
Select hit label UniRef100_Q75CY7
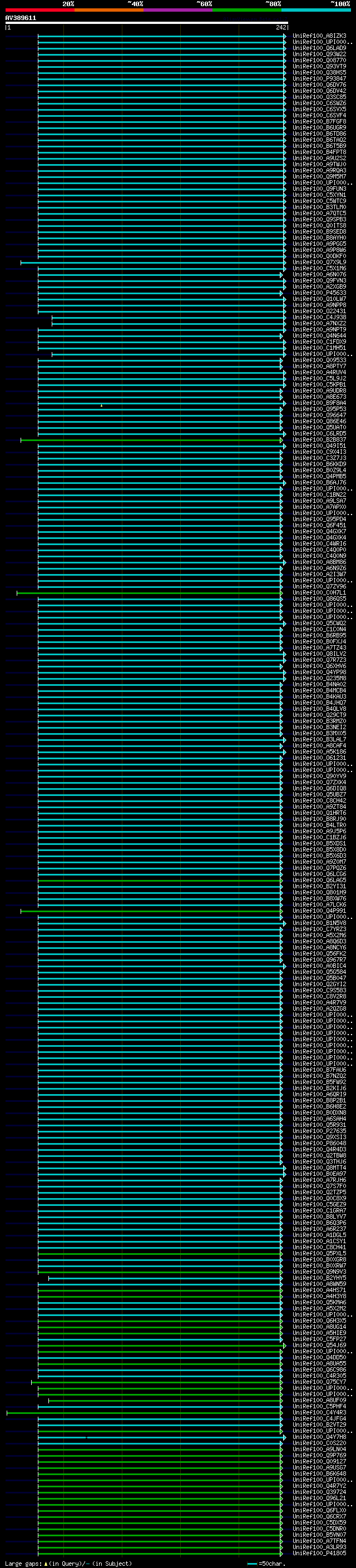[x=319, y=1382]
